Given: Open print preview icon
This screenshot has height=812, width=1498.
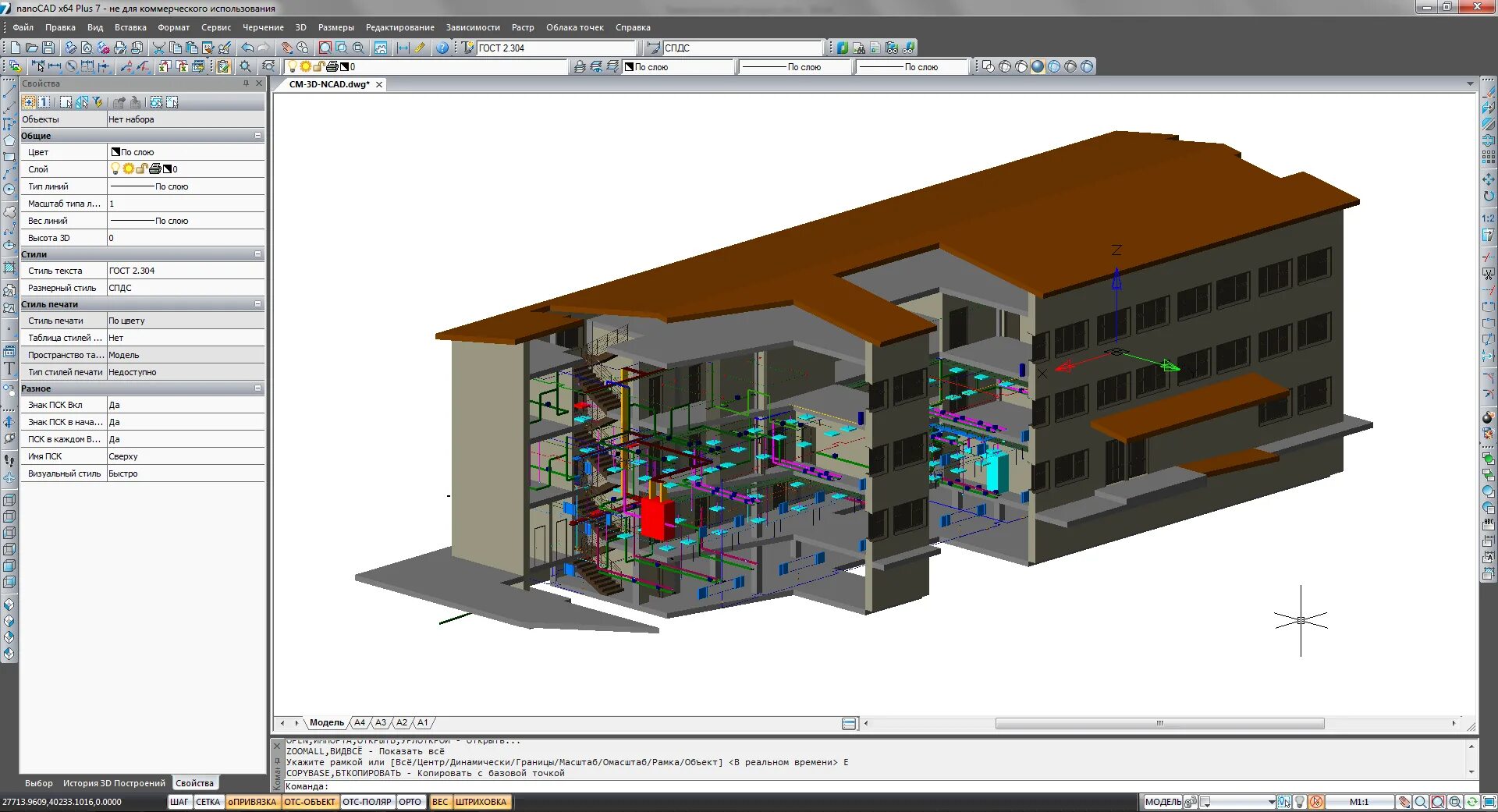Looking at the screenshot, I should 87,48.
